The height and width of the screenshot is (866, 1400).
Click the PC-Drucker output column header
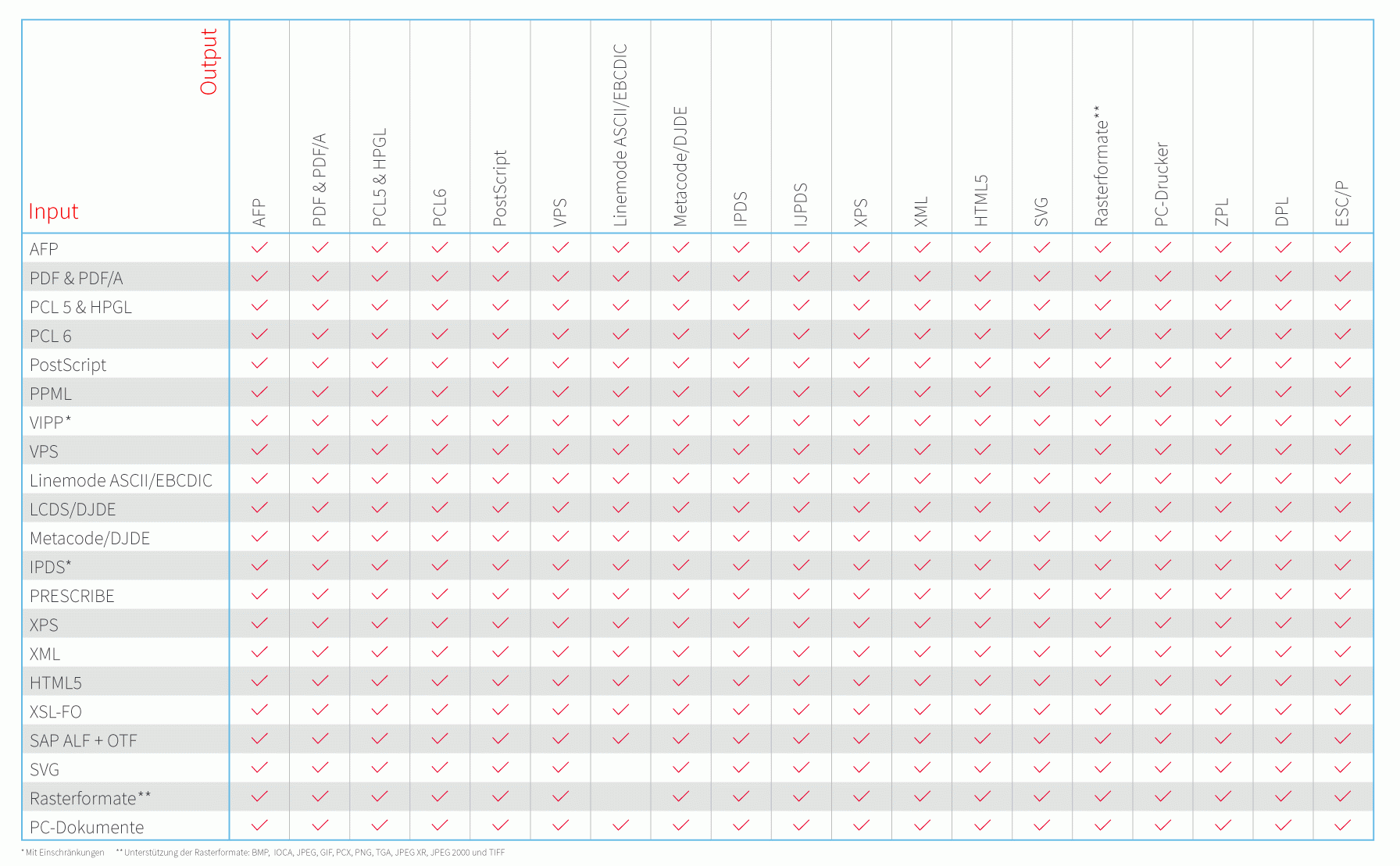point(1162,184)
